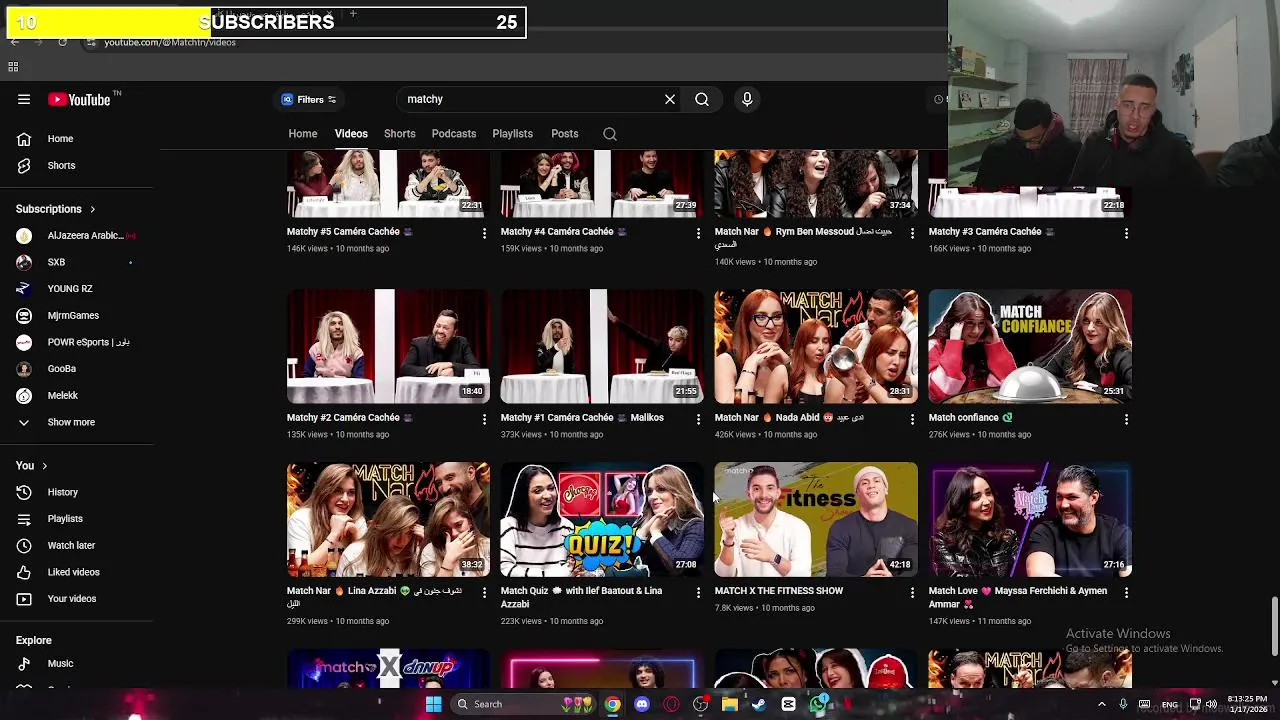The height and width of the screenshot is (720, 1280).
Task: Play Match confiance thumbnail
Action: point(1030,346)
